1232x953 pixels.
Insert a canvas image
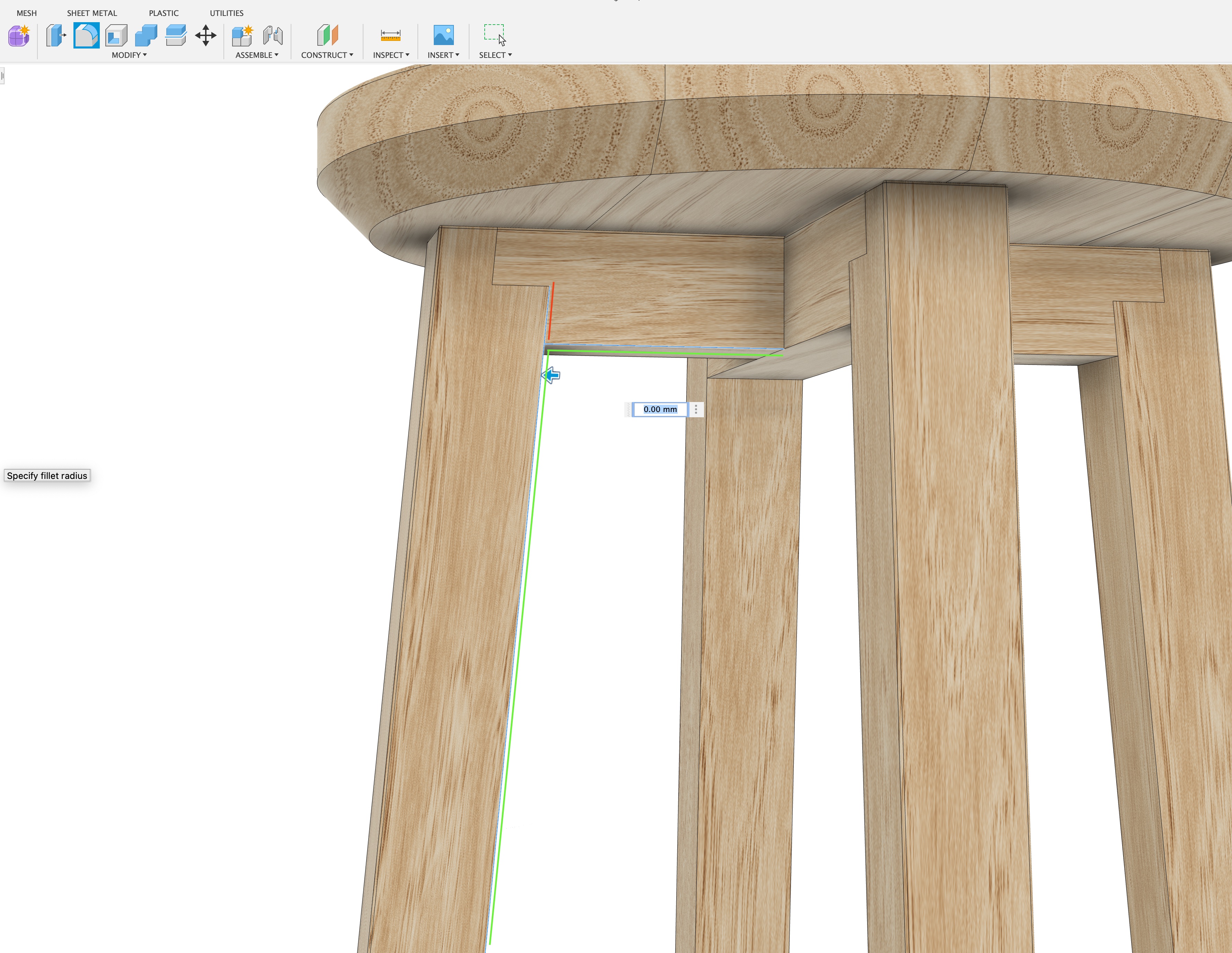[444, 35]
